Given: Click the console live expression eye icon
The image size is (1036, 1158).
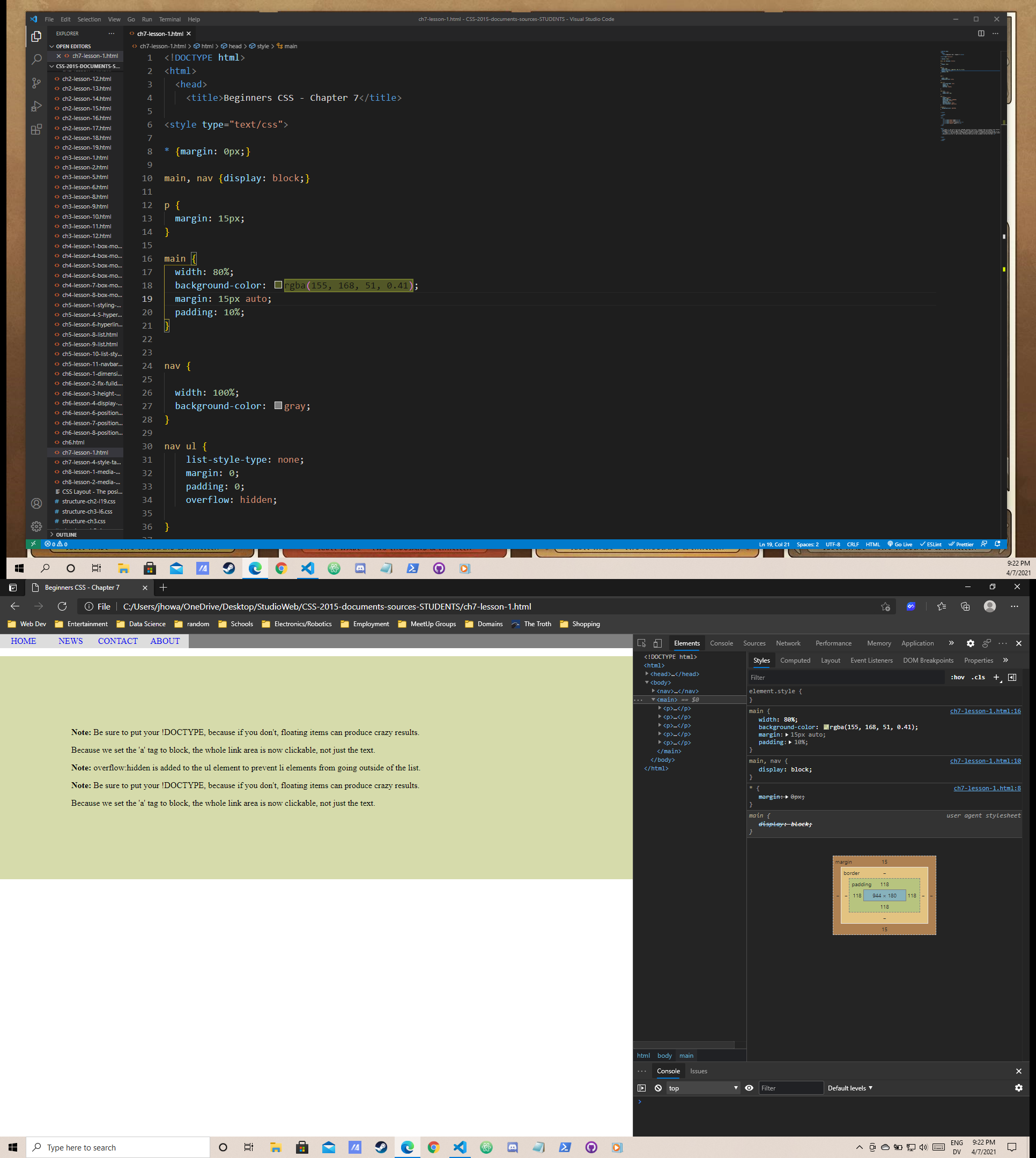Looking at the screenshot, I should [749, 1088].
